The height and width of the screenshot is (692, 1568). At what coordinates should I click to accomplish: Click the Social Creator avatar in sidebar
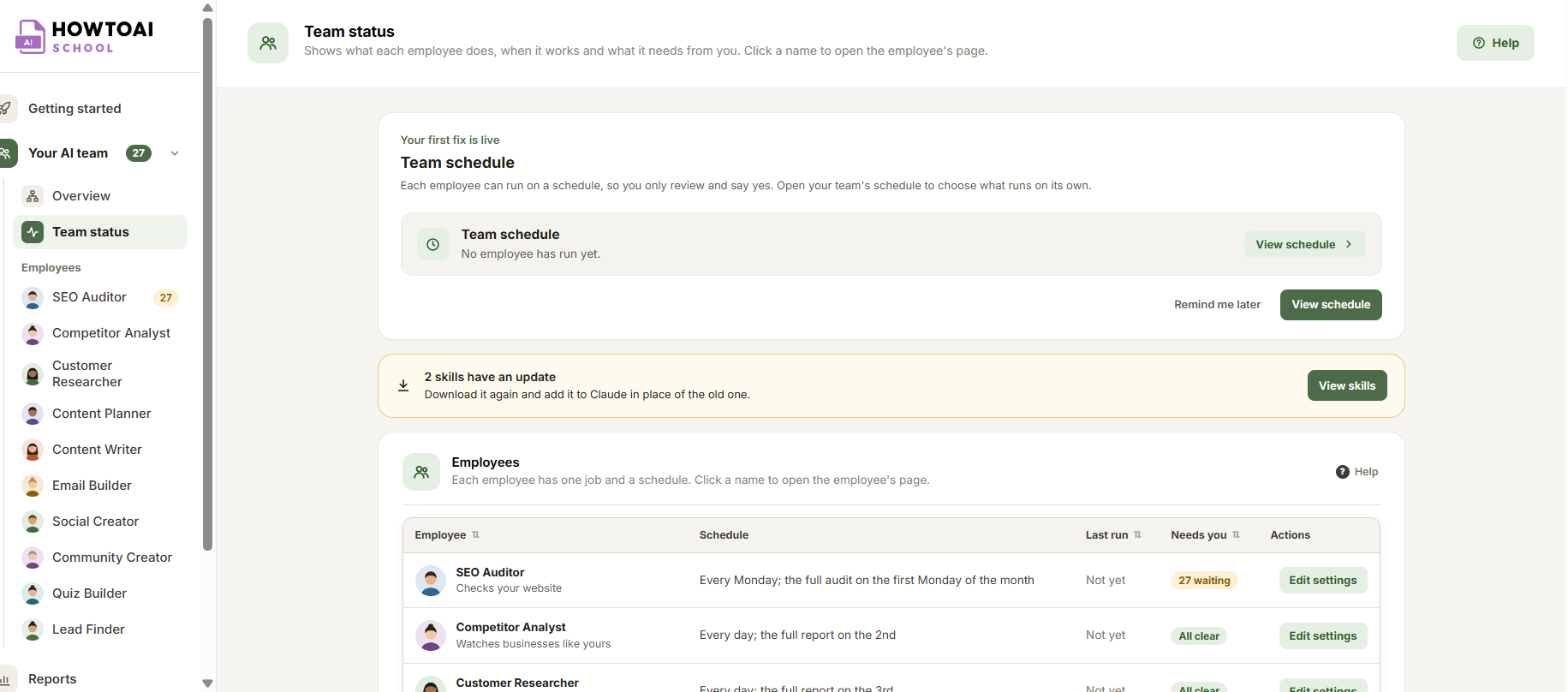tap(32, 521)
